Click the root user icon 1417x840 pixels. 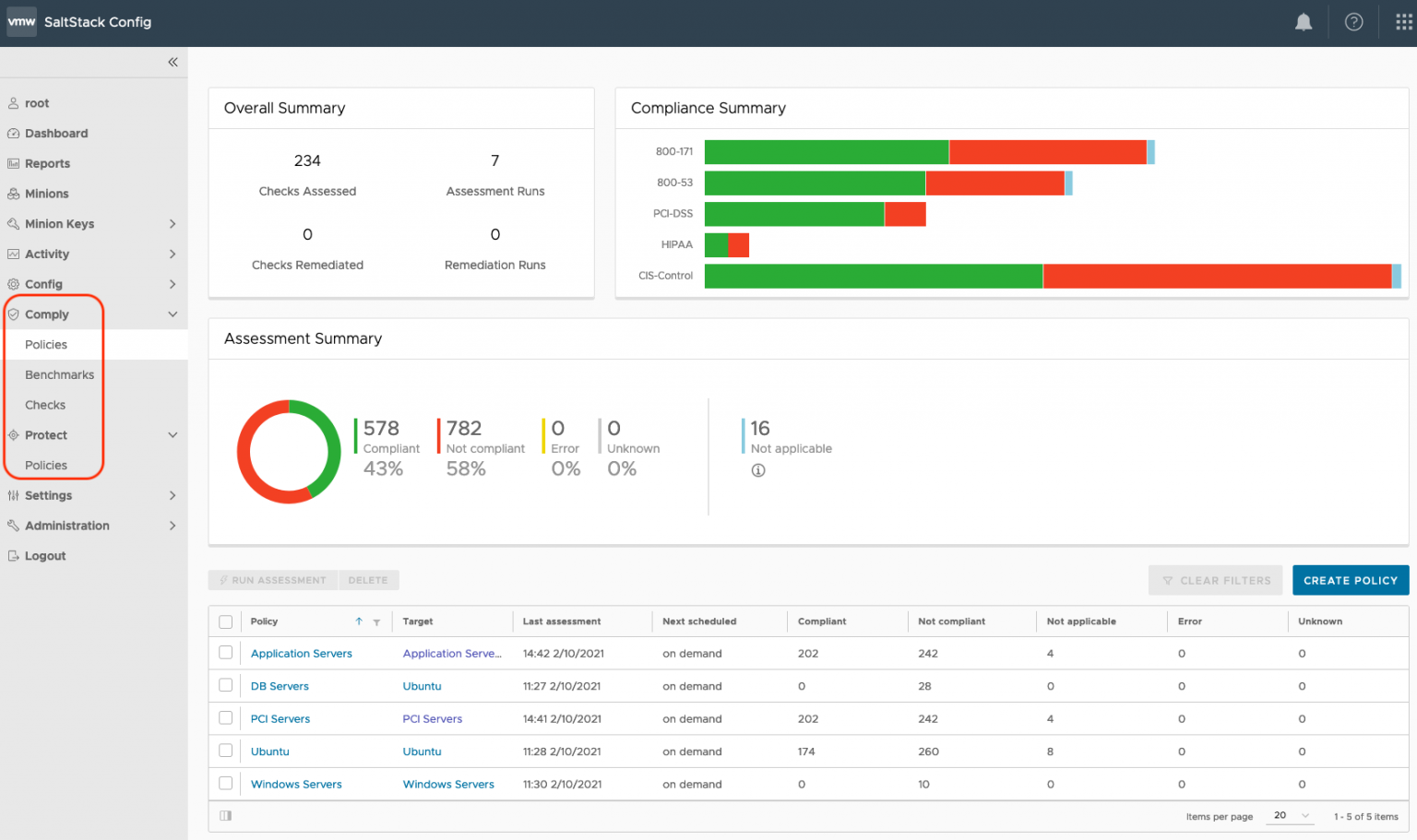tap(13, 103)
